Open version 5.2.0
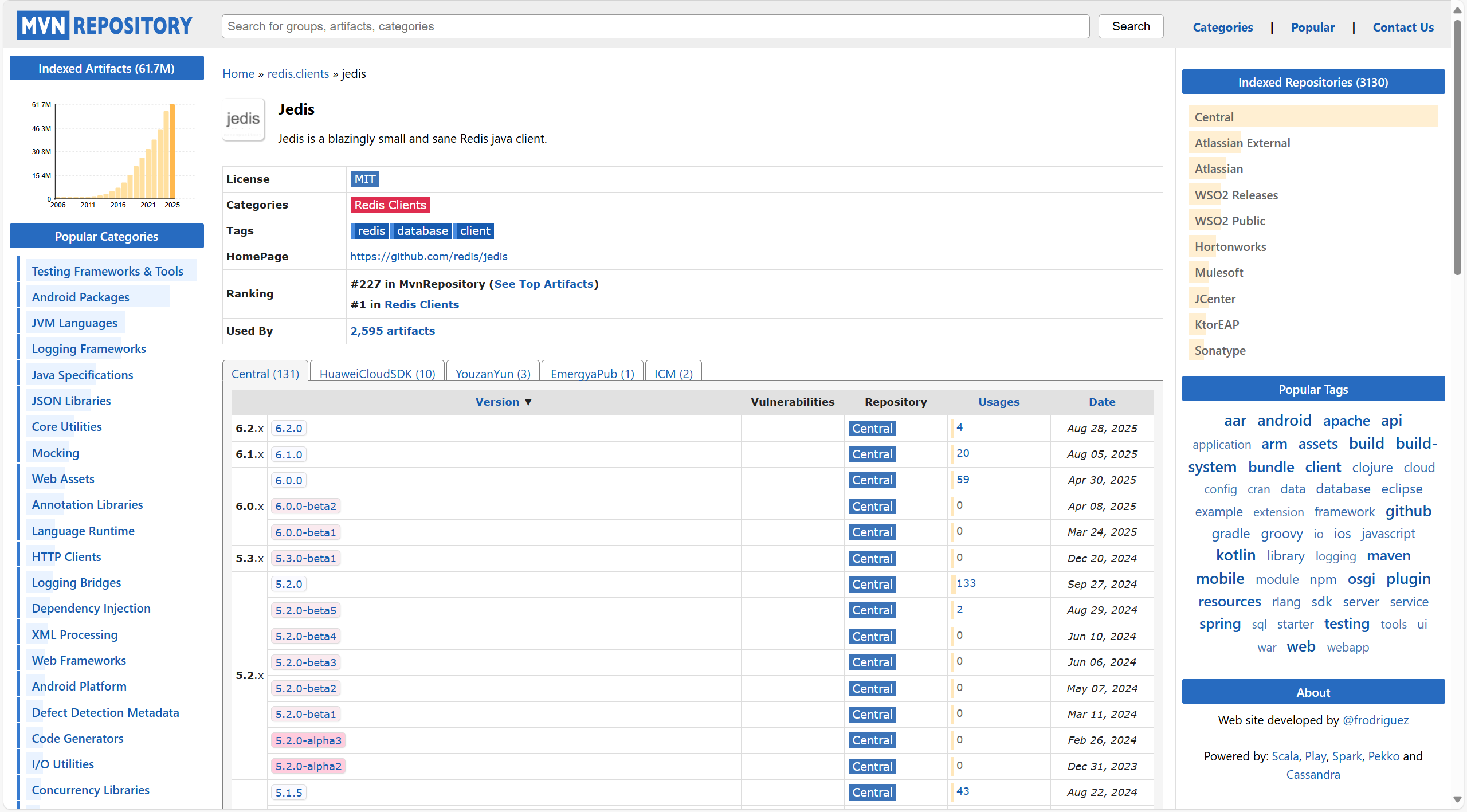The image size is (1467, 812). click(288, 585)
